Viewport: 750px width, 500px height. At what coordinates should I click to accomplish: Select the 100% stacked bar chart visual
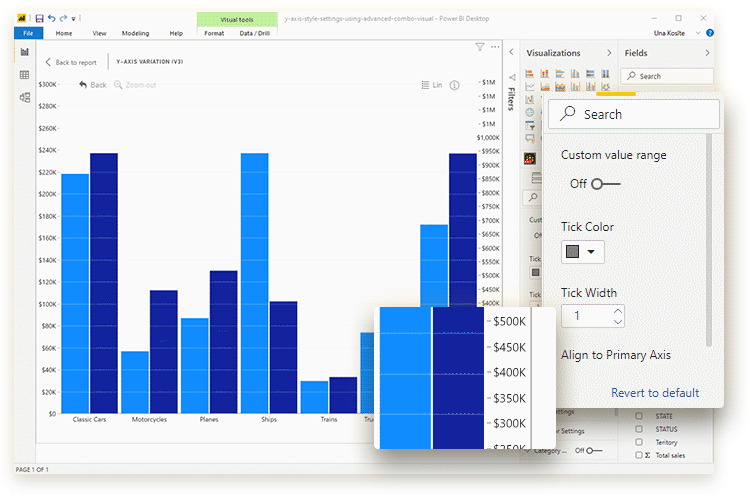tap(591, 73)
